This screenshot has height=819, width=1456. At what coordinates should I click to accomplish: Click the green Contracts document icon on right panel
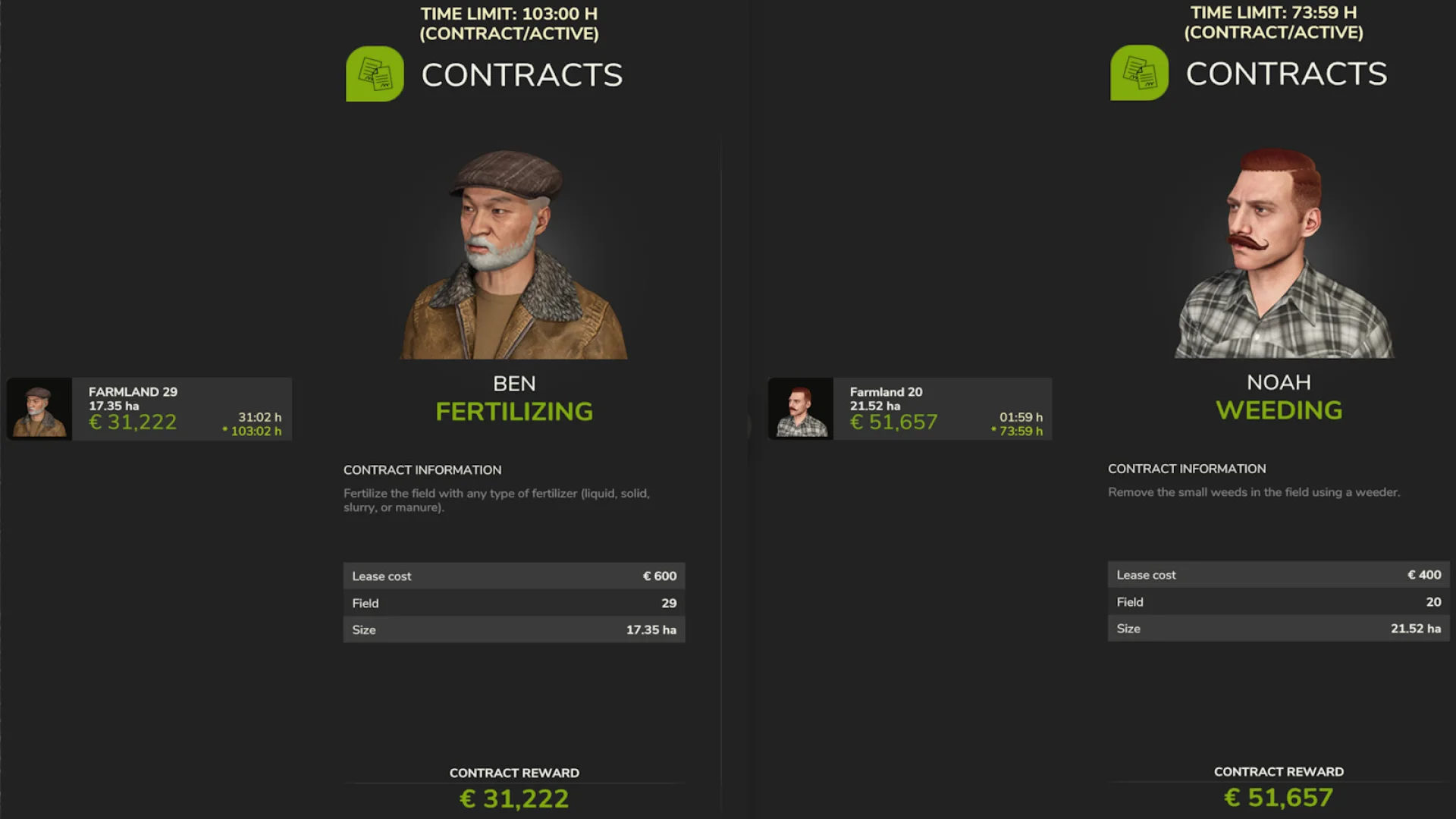tap(1138, 73)
